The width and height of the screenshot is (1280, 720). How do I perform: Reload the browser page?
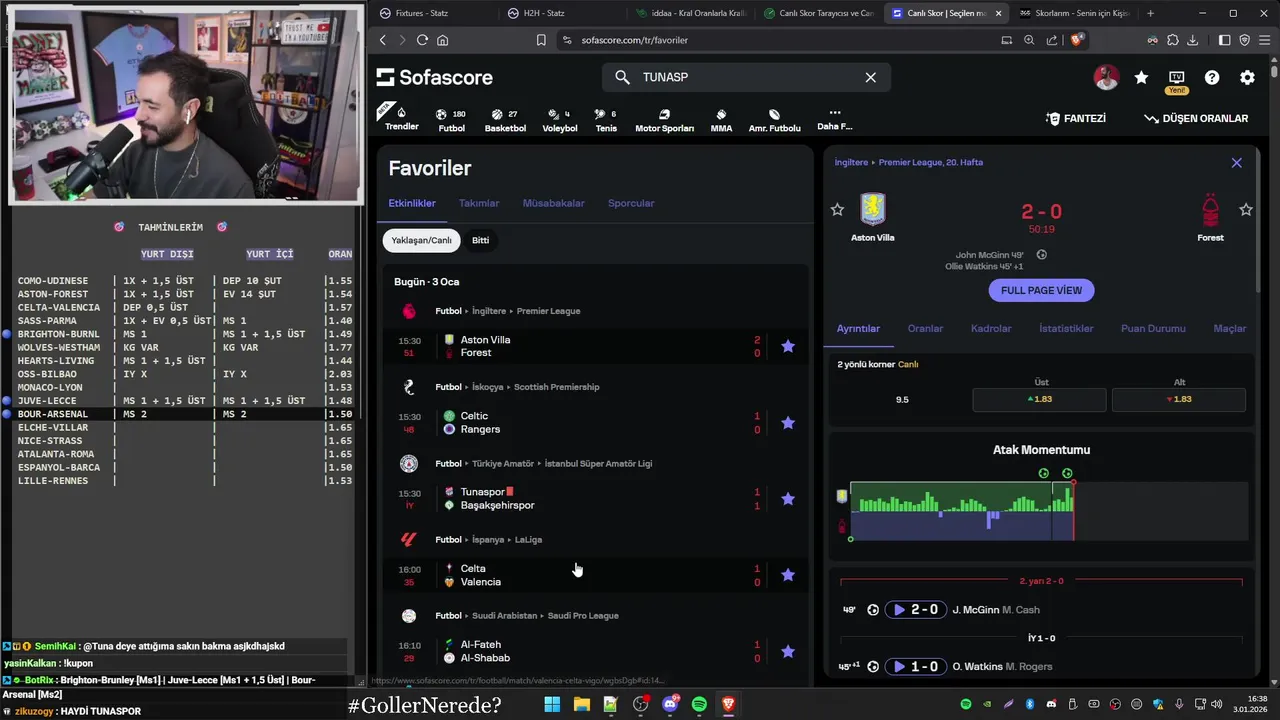(x=422, y=40)
